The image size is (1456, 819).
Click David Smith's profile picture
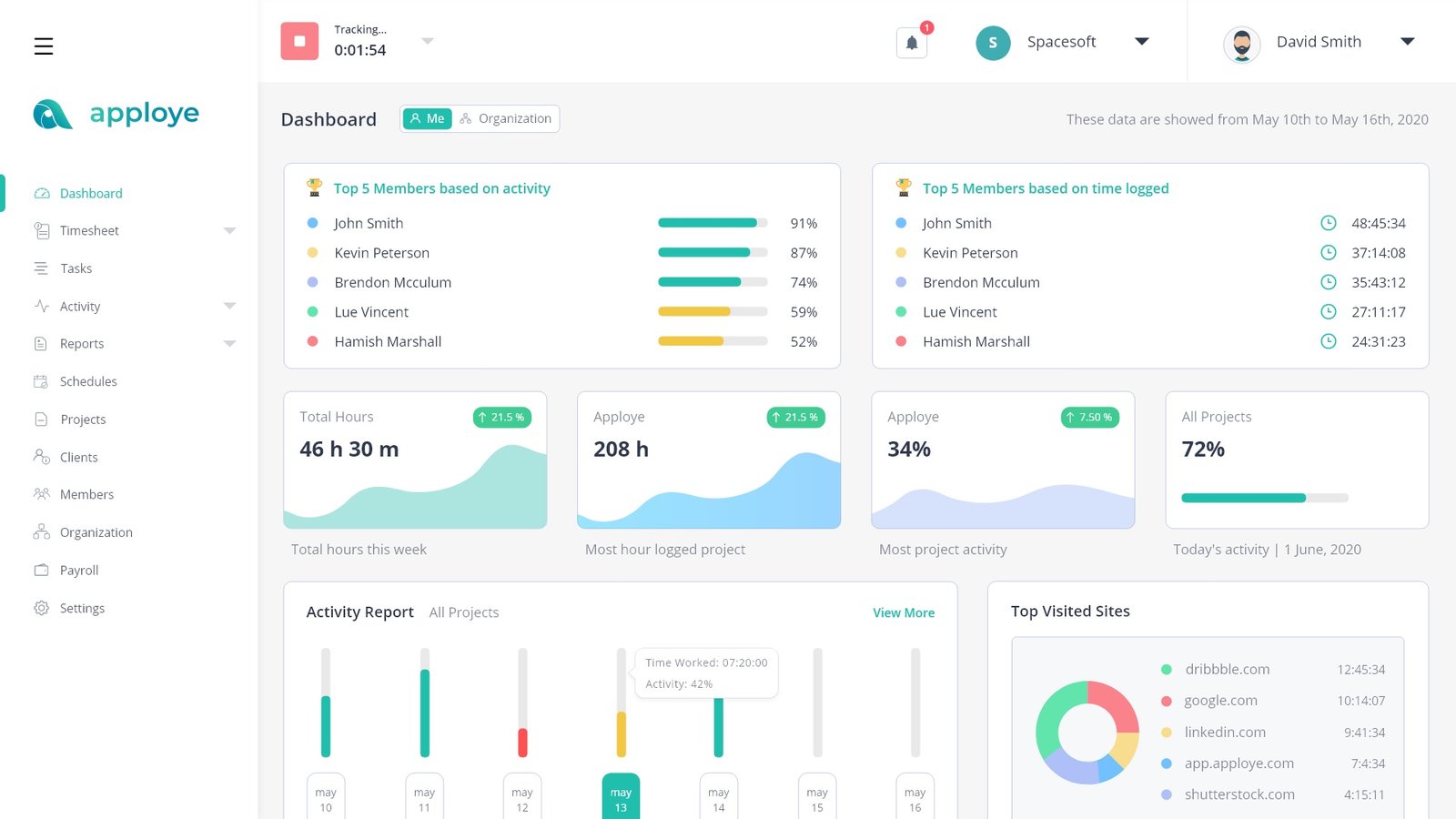(1241, 44)
